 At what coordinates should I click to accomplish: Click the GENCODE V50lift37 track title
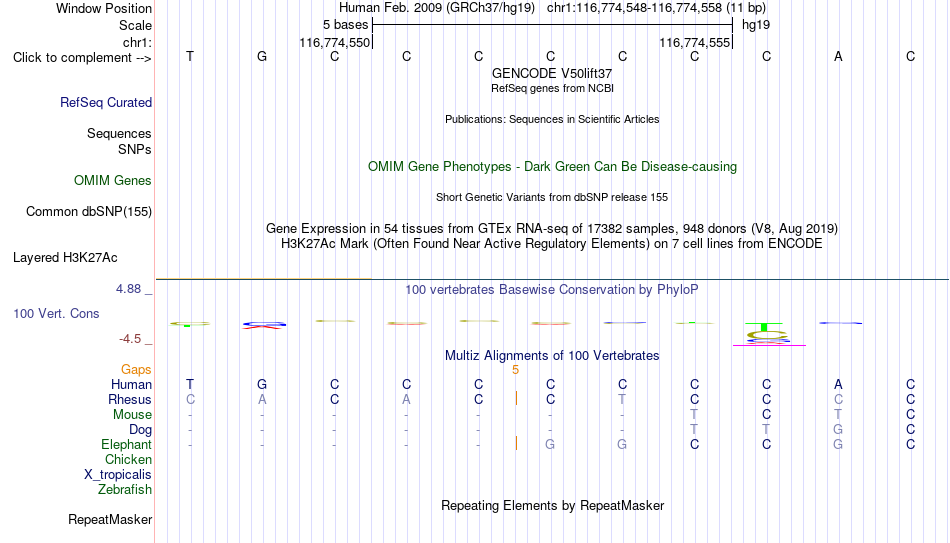point(552,73)
